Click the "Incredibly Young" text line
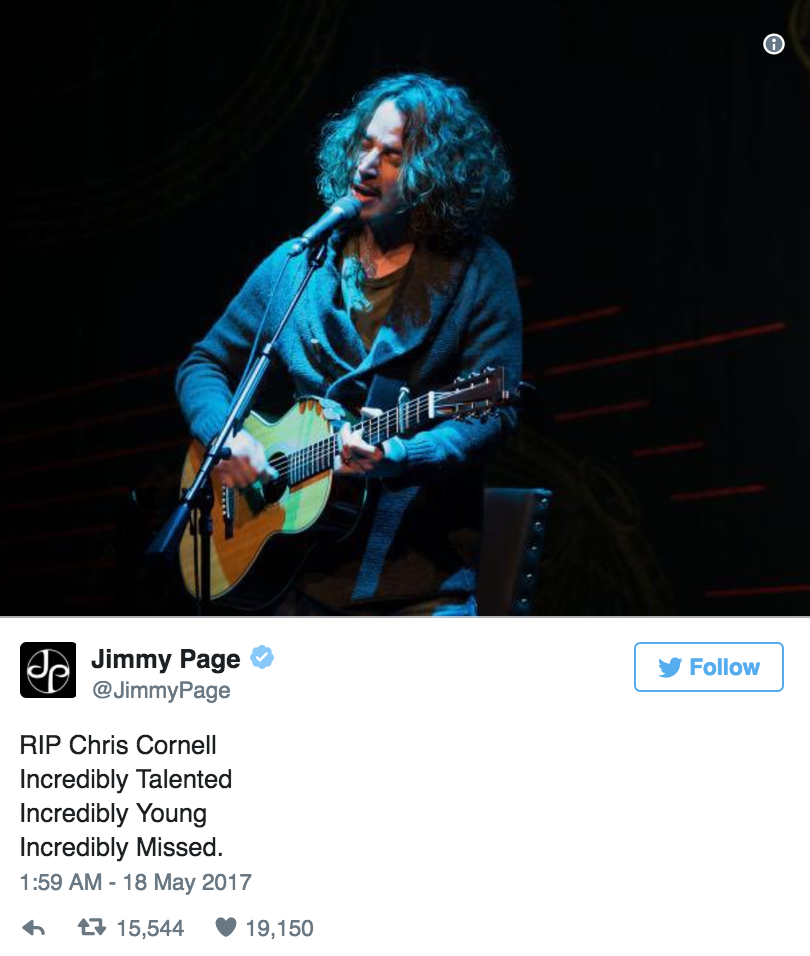Screen dimensions: 810x956 coord(113,813)
